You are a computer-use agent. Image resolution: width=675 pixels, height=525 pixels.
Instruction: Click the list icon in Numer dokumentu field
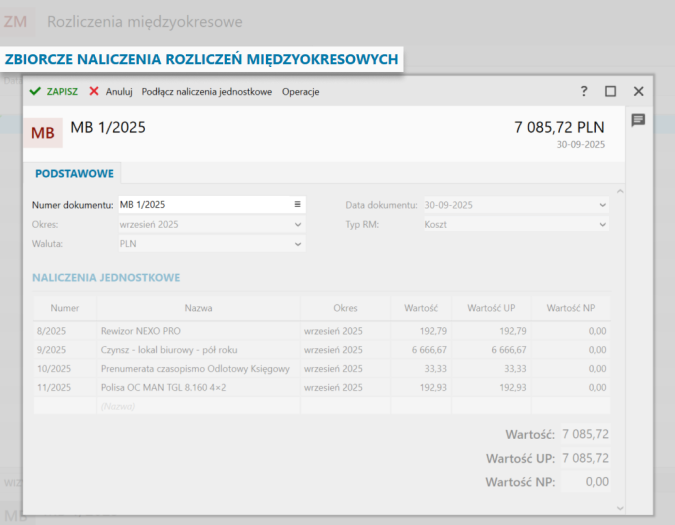click(x=297, y=205)
